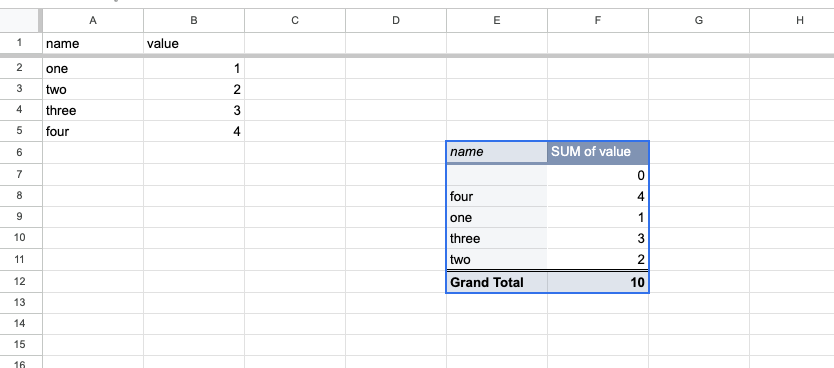Click pivot table 'name' header cell

tap(497, 153)
